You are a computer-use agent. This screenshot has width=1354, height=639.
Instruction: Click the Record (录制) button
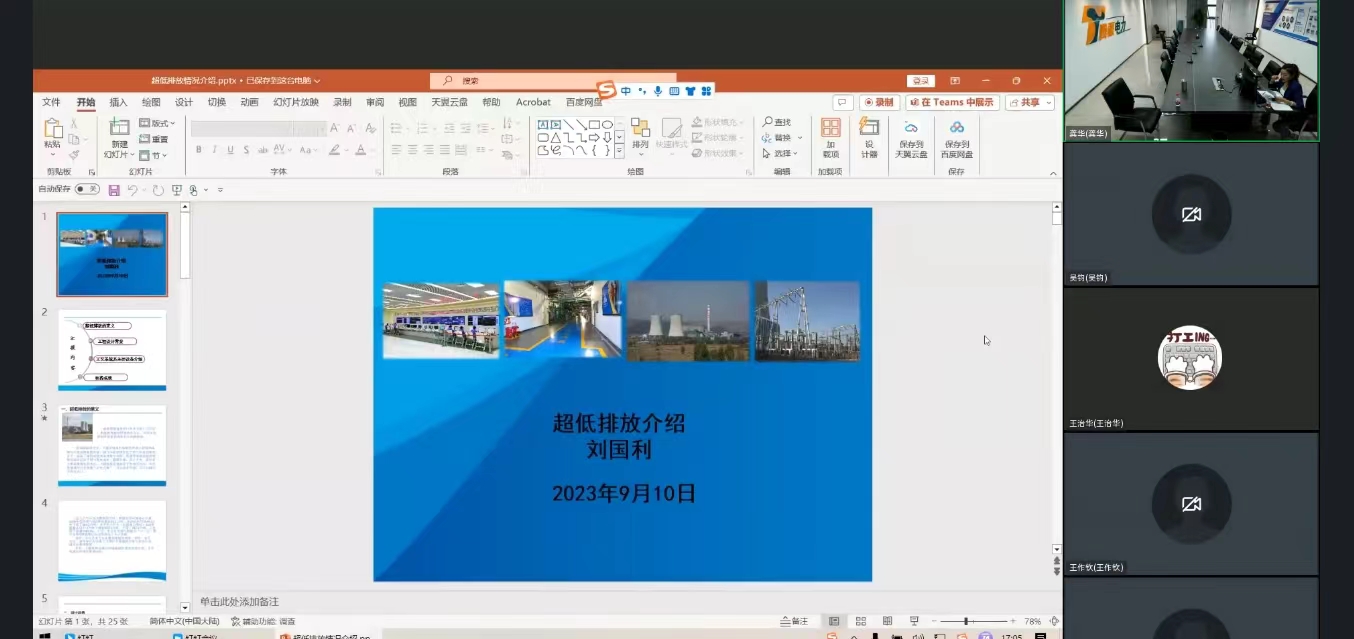coord(880,102)
